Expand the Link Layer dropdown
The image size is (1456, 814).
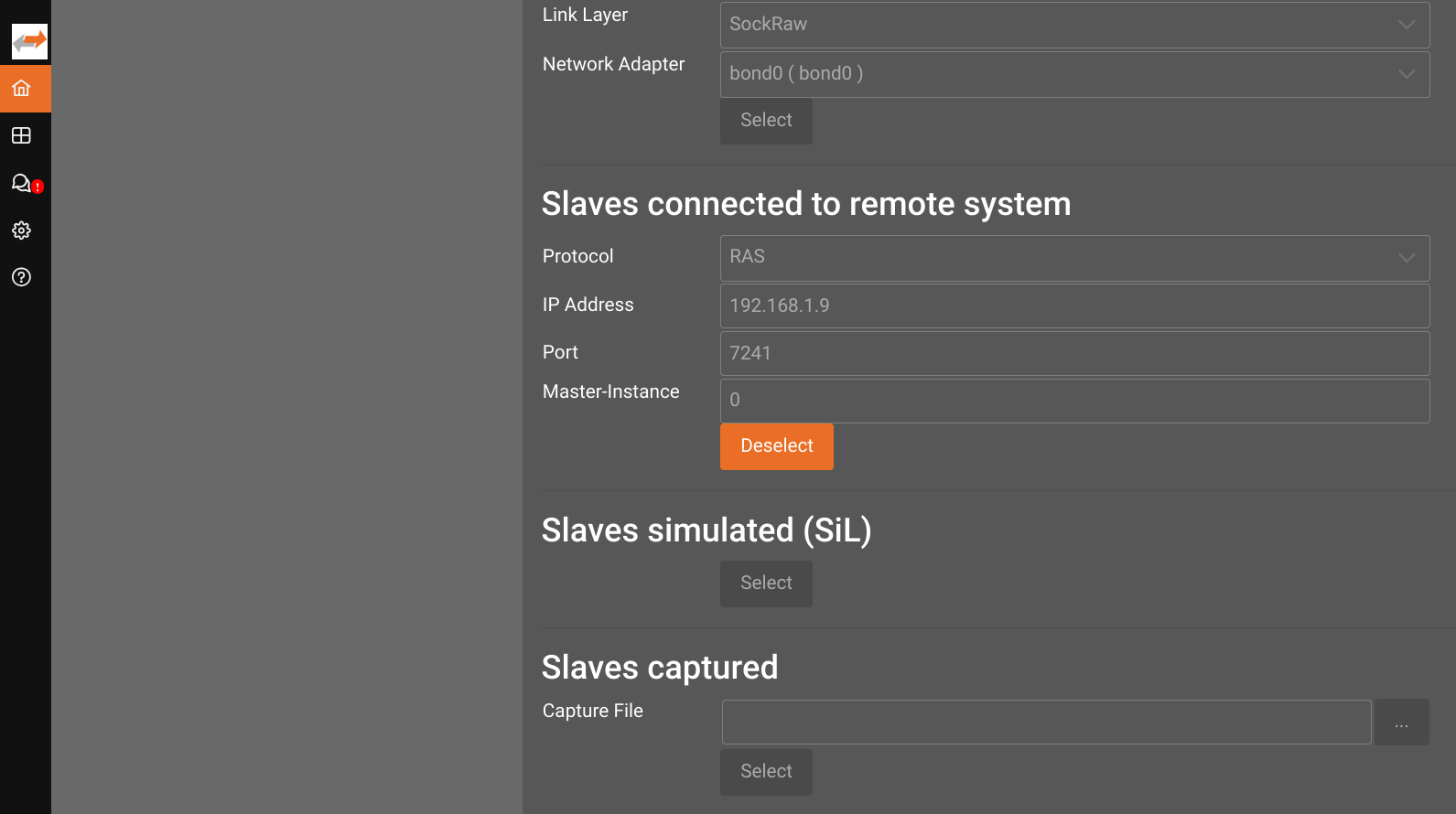pyautogui.click(x=1074, y=25)
